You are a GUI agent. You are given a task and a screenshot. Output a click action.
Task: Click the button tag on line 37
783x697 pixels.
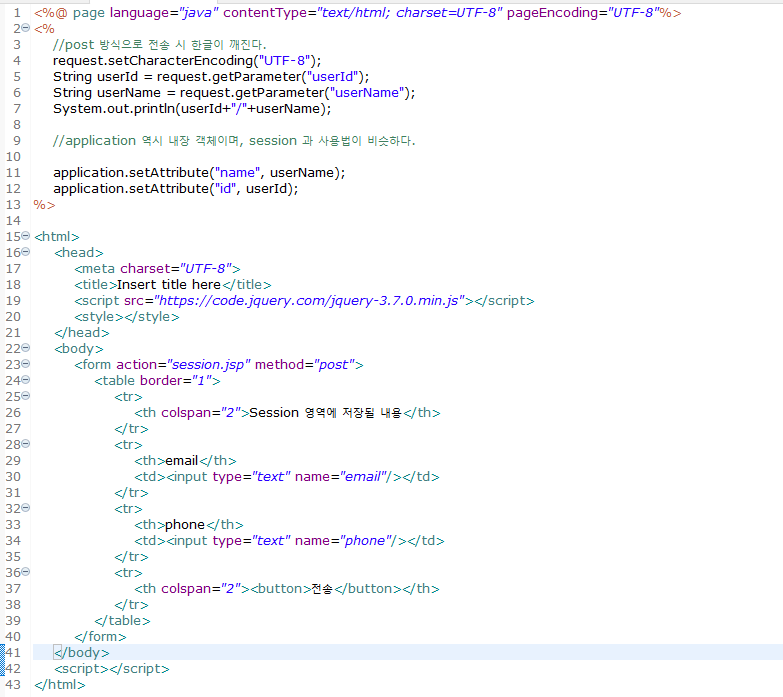coord(326,589)
